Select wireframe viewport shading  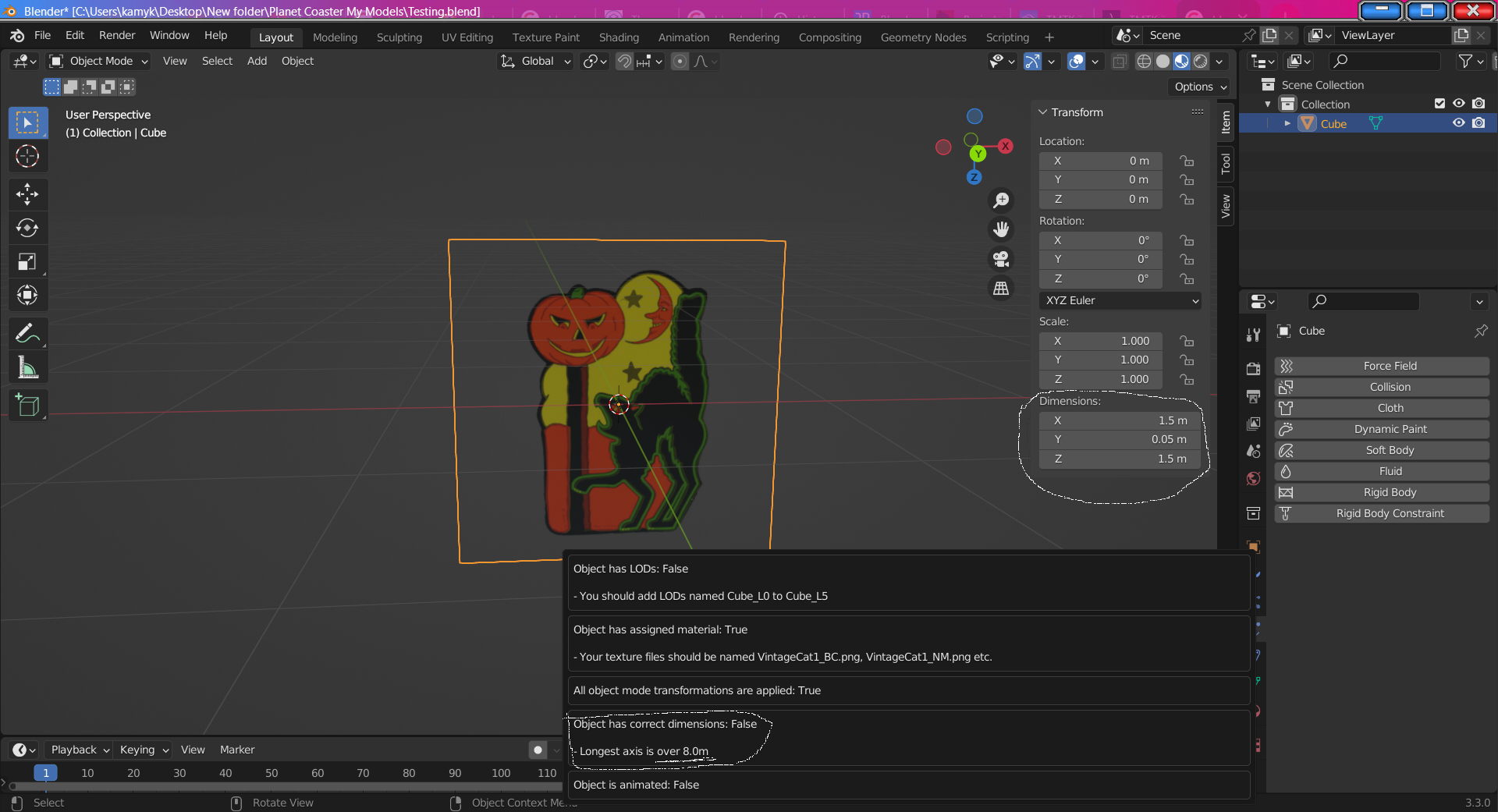point(1144,61)
